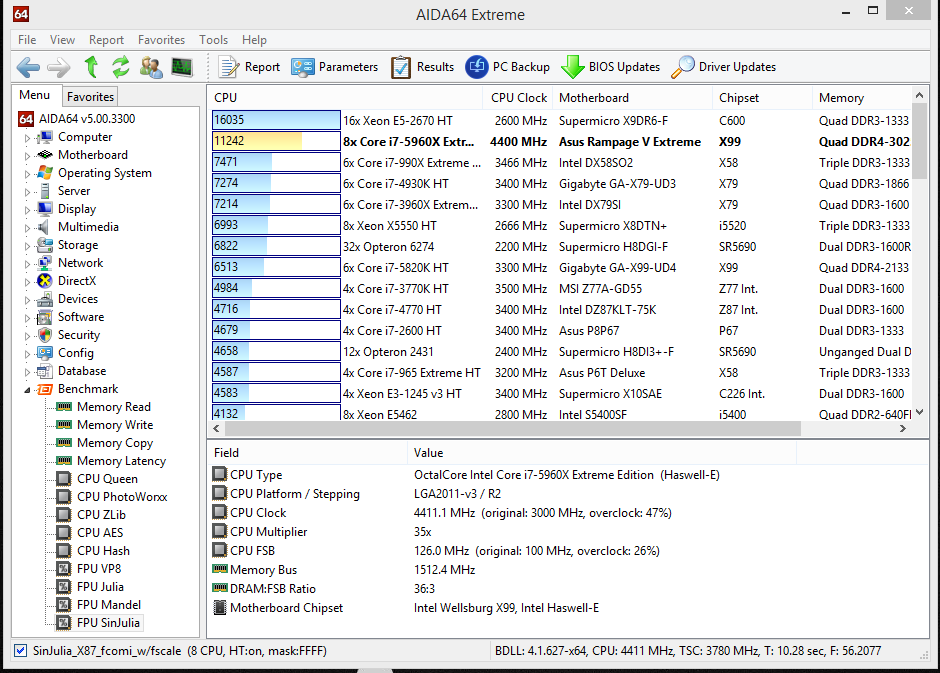Open the FPU Julia benchmark
Viewport: 940px width, 673px height.
click(100, 586)
